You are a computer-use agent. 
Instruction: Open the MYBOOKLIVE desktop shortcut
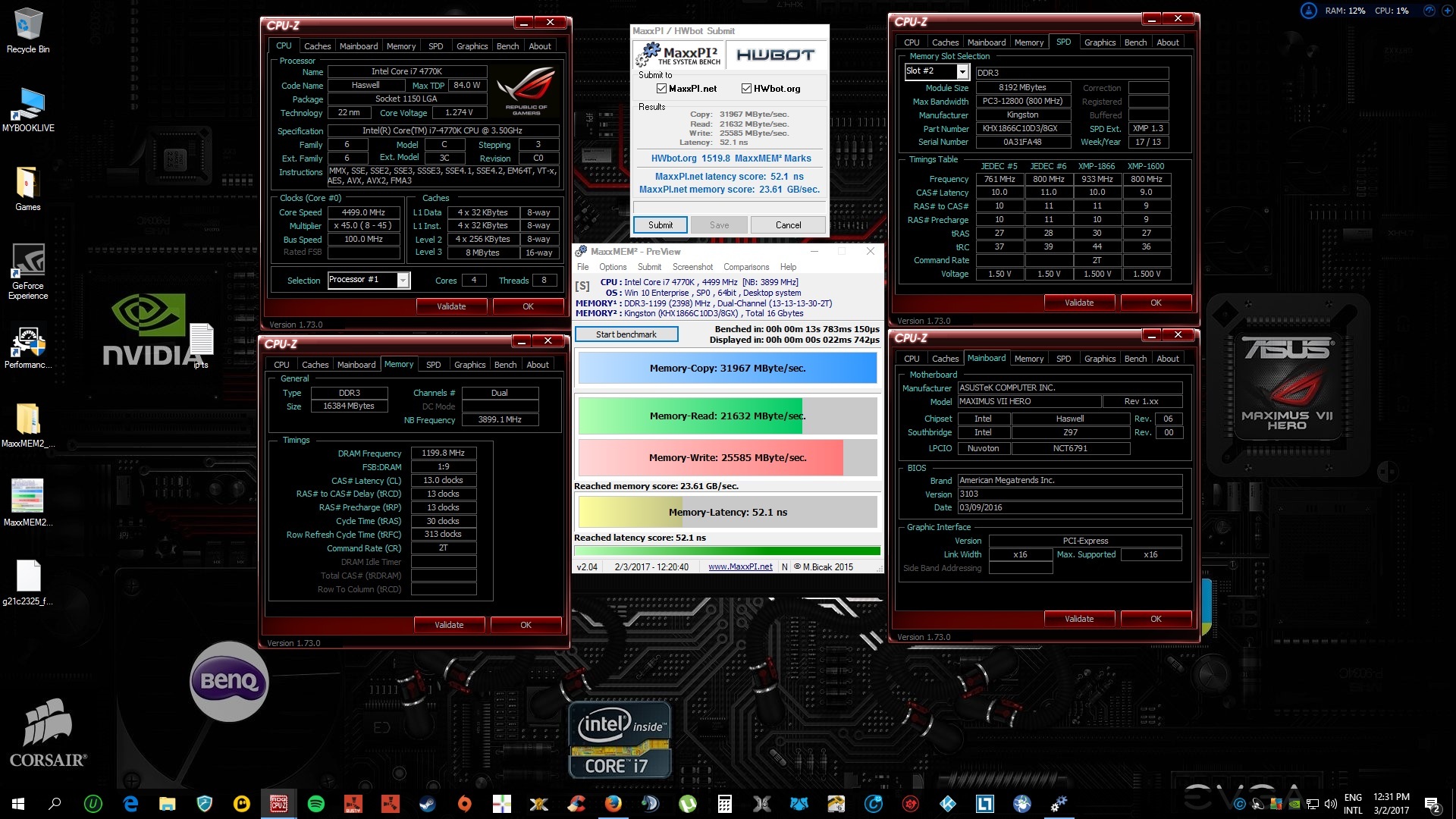point(28,110)
